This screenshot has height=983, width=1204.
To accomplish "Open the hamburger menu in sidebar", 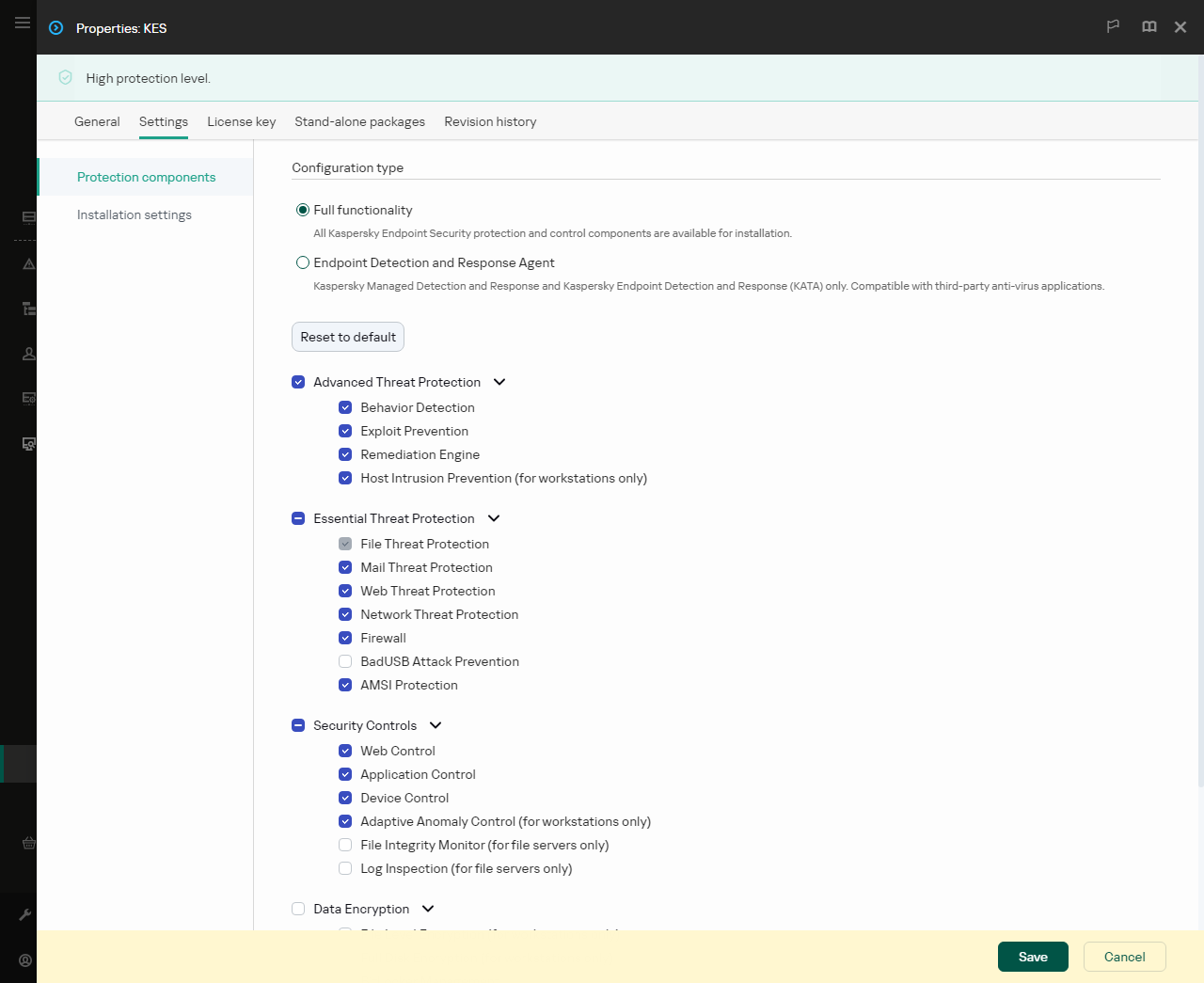I will pyautogui.click(x=23, y=23).
